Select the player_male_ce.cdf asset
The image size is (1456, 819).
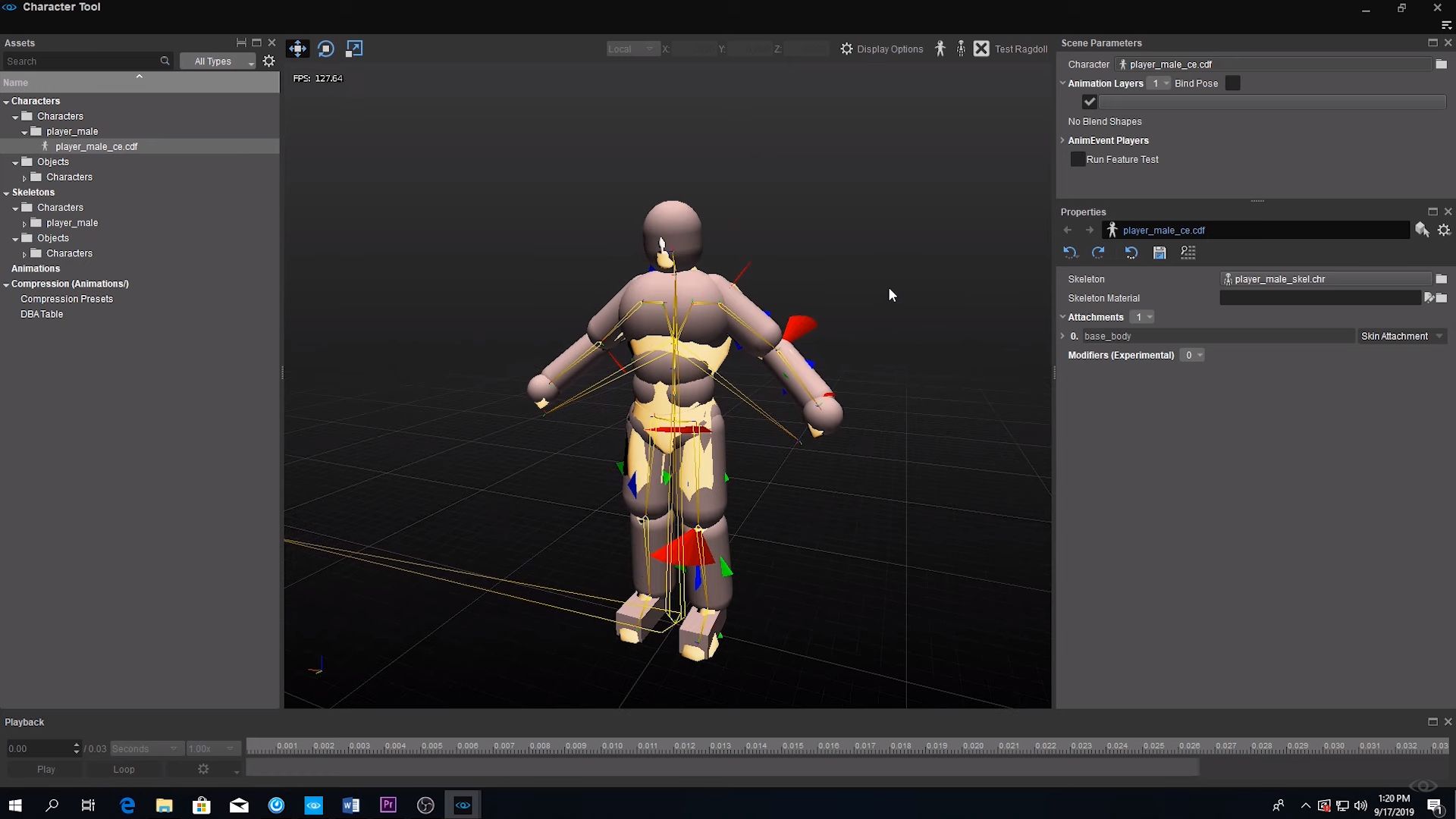click(96, 146)
